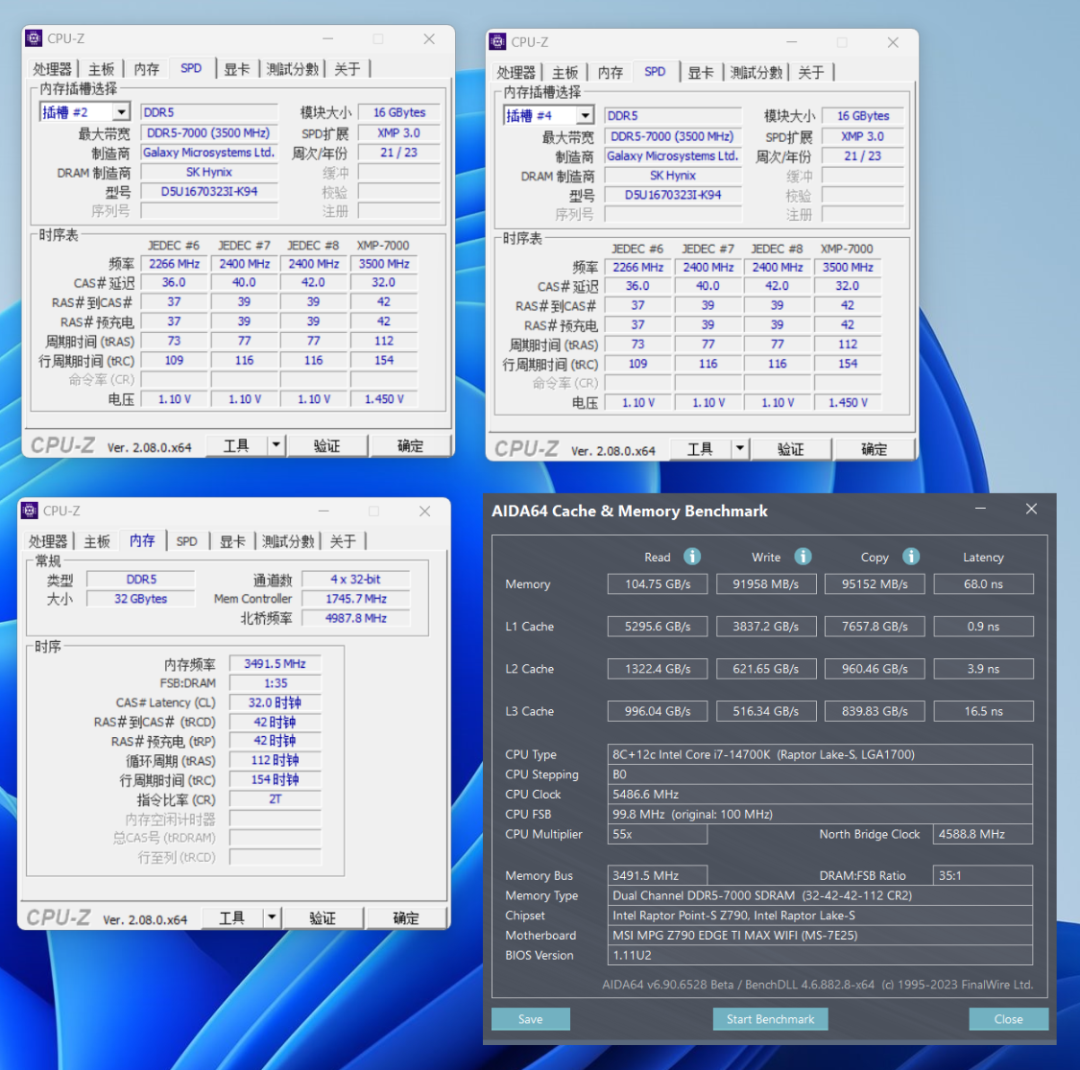Expand 工具 arrow in slot #4 CPU-Z window
Screen dimensions: 1080x1070
click(739, 449)
